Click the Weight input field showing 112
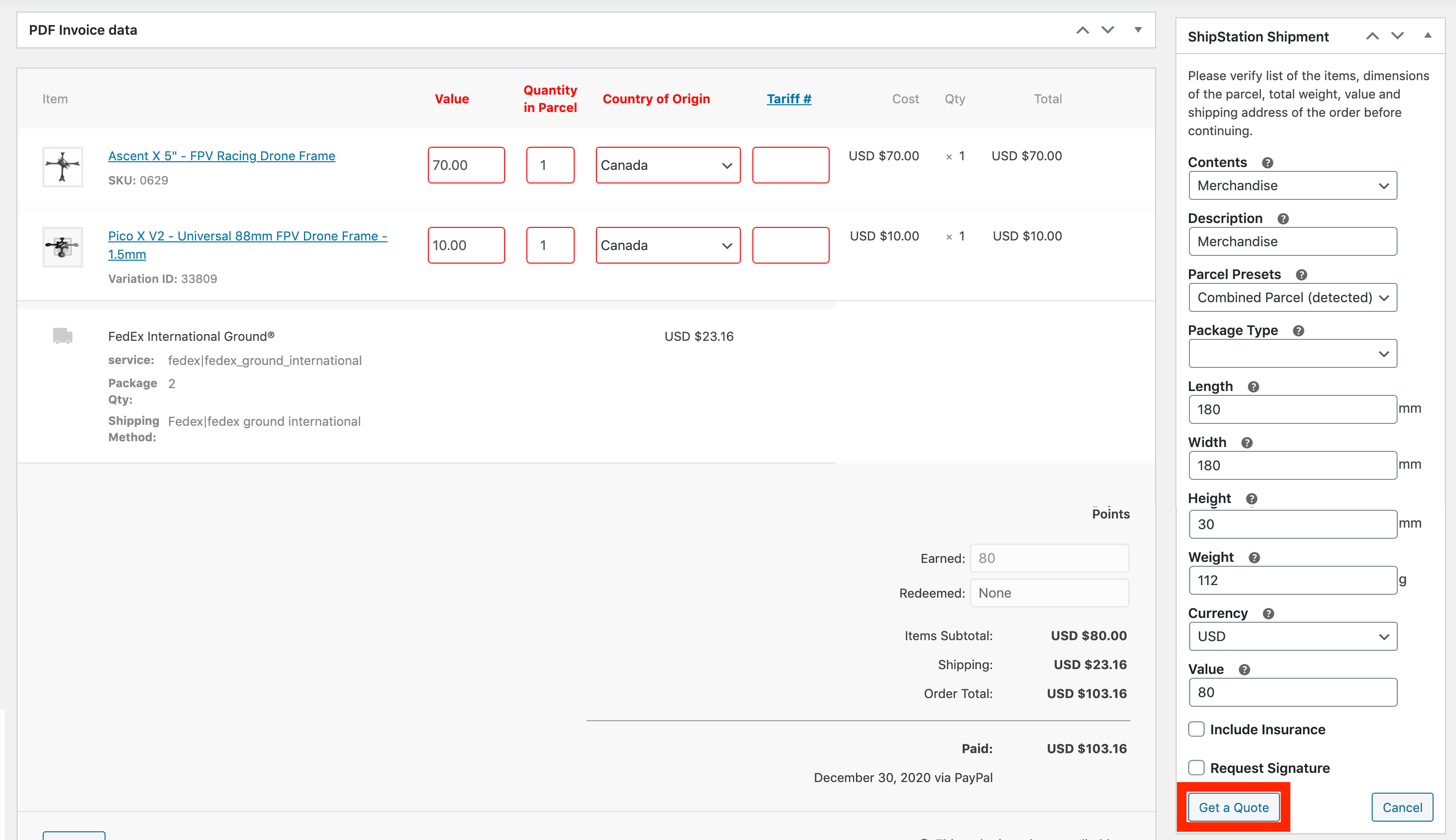 click(1293, 580)
